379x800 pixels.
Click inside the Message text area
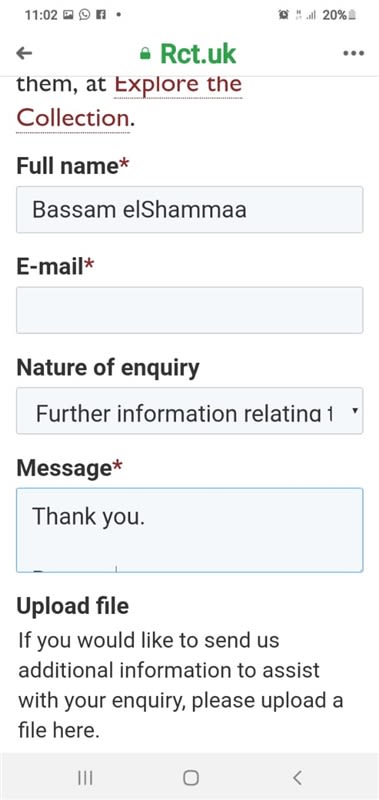[x=190, y=530]
